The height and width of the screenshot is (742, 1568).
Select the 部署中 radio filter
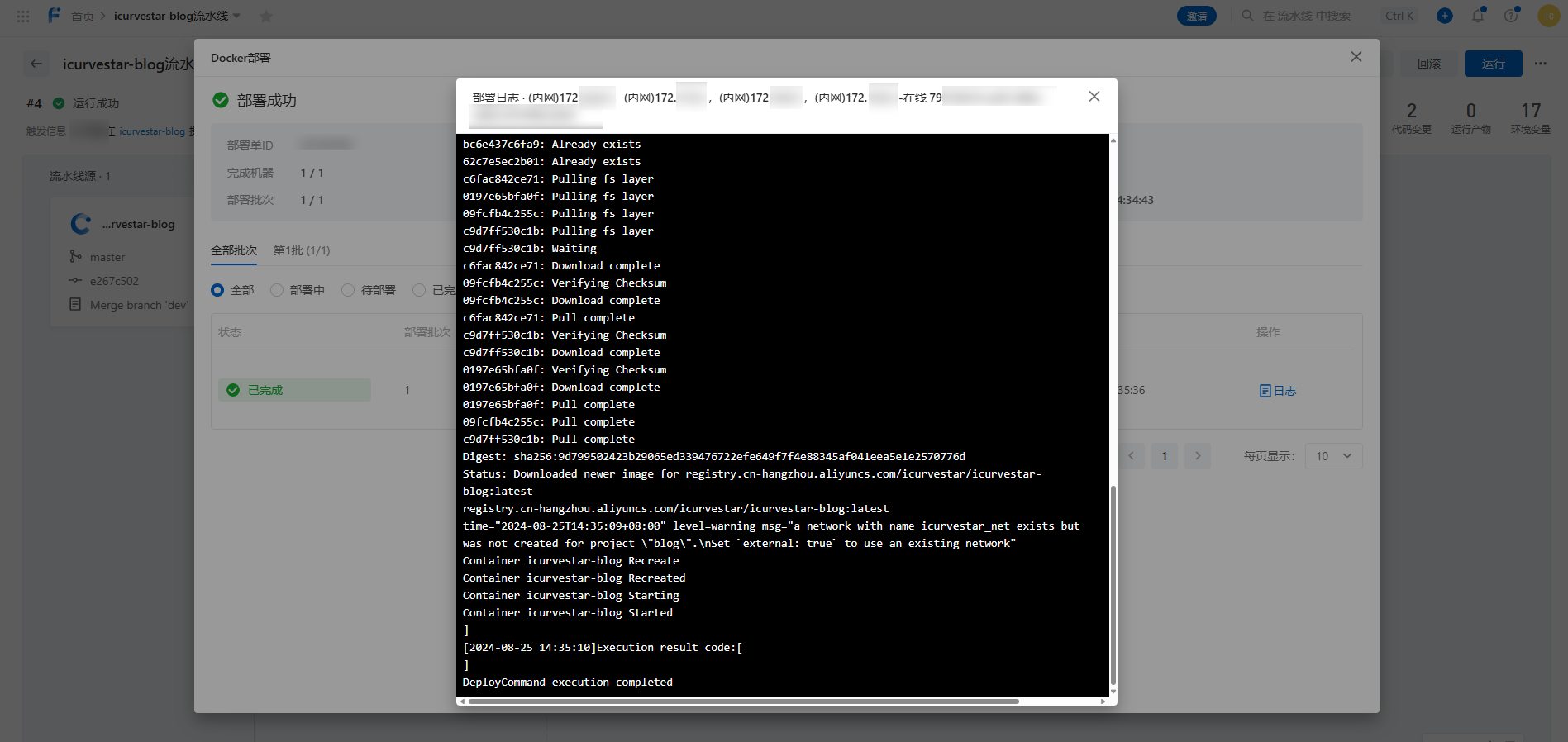point(277,290)
